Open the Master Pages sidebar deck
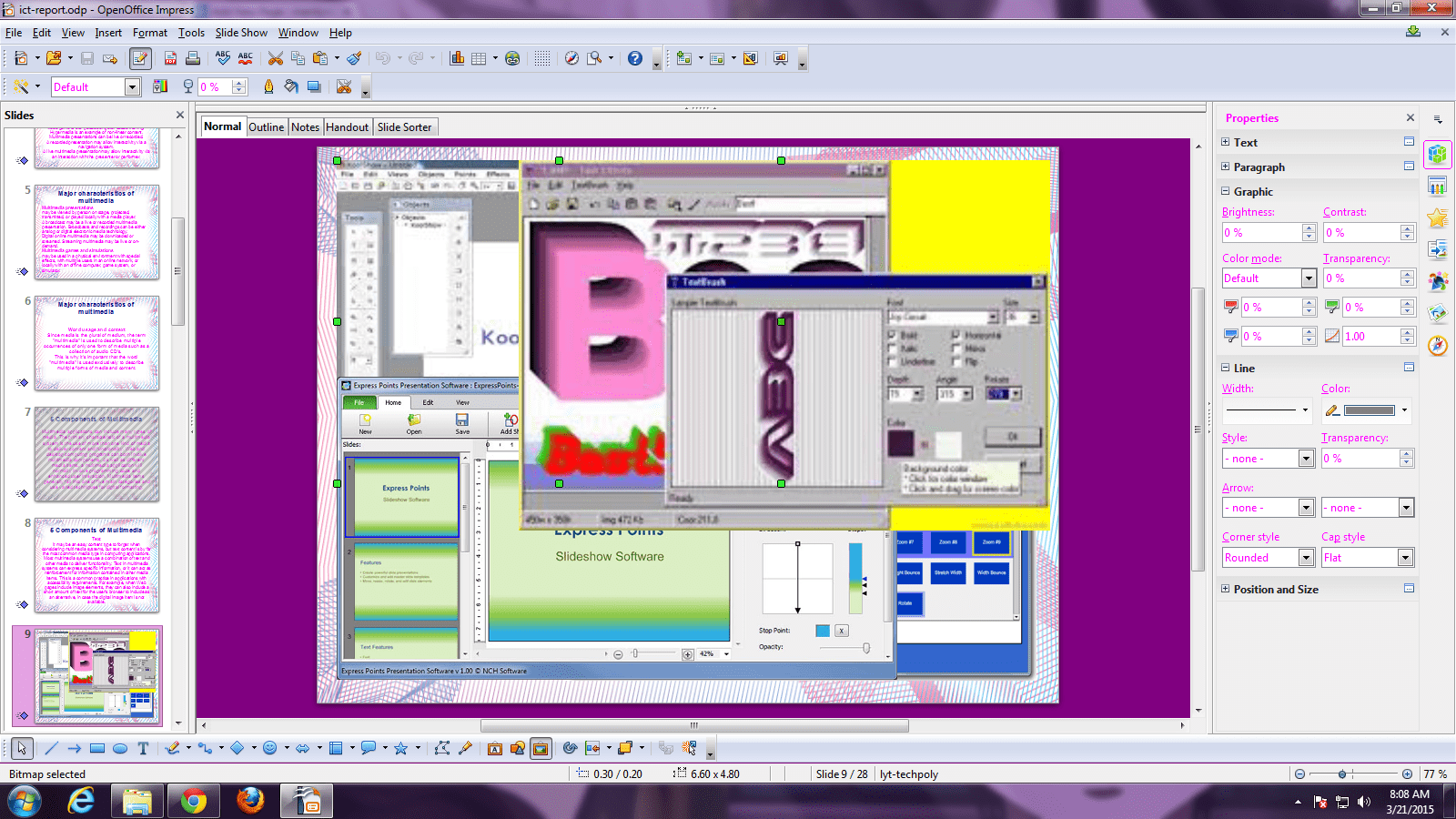 click(x=1438, y=187)
